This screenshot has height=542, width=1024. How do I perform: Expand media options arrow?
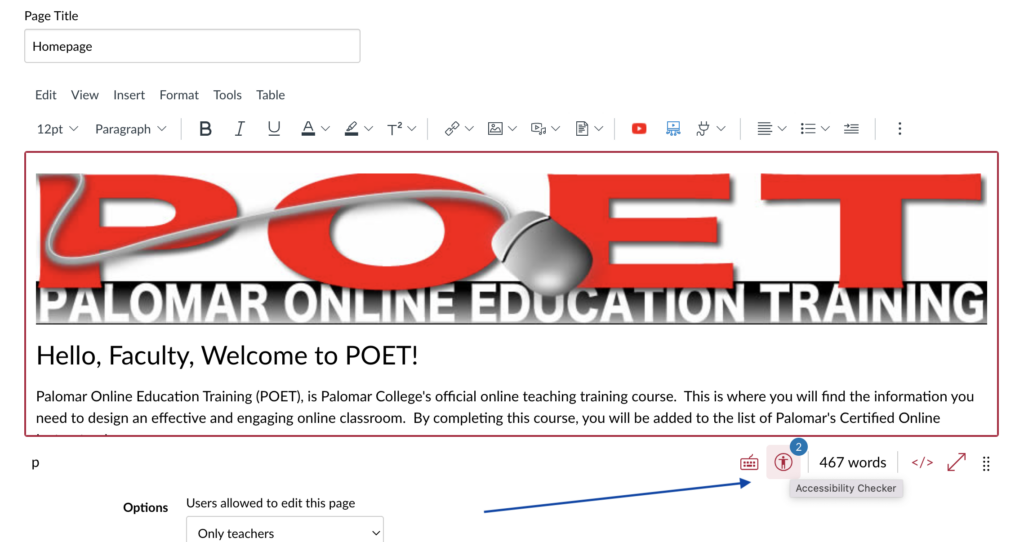555,129
